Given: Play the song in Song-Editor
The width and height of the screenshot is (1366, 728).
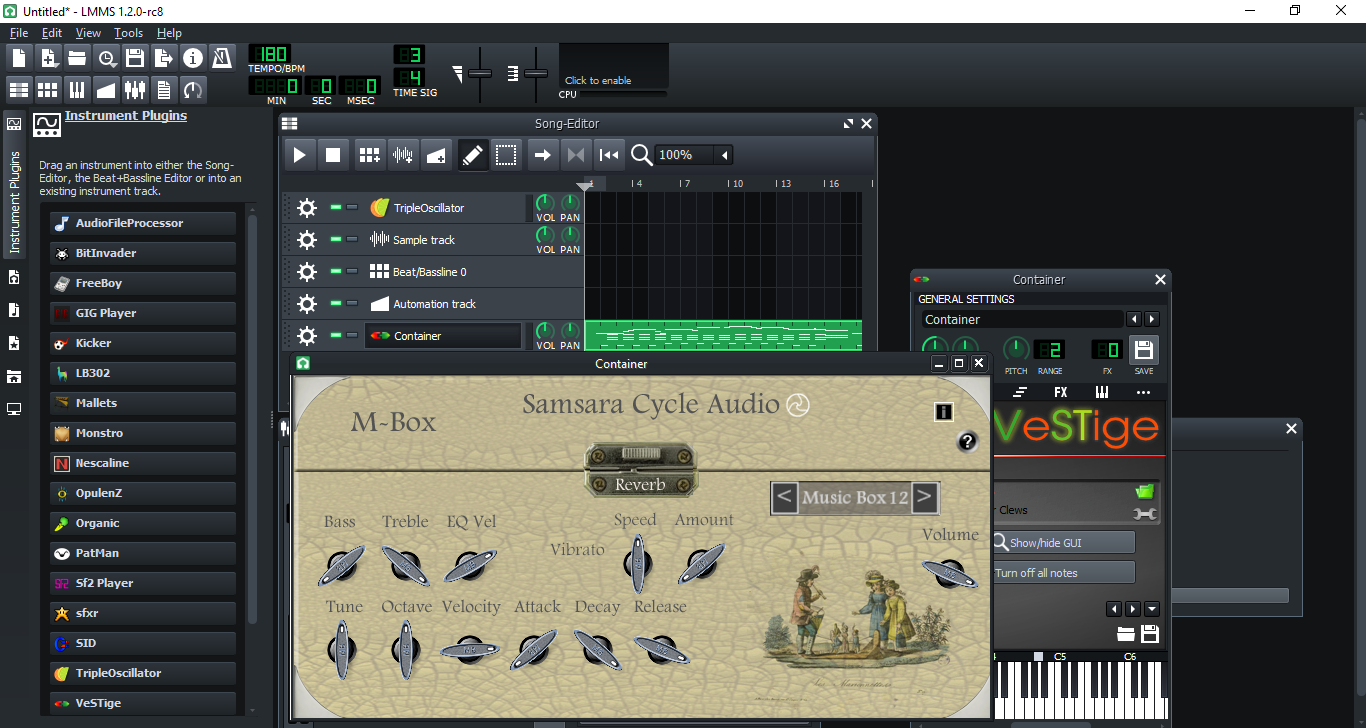Looking at the screenshot, I should click(x=299, y=155).
